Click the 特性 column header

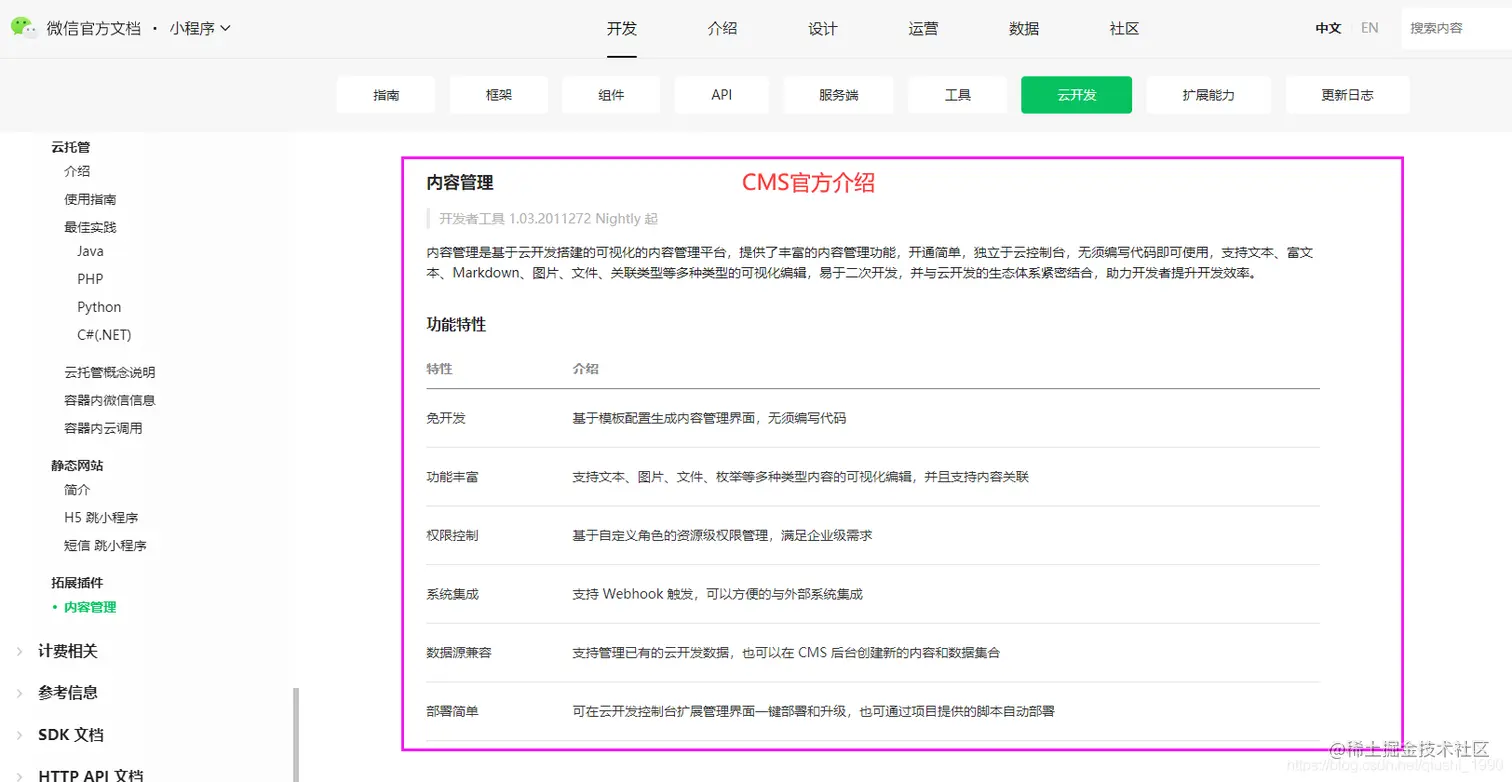[439, 368]
